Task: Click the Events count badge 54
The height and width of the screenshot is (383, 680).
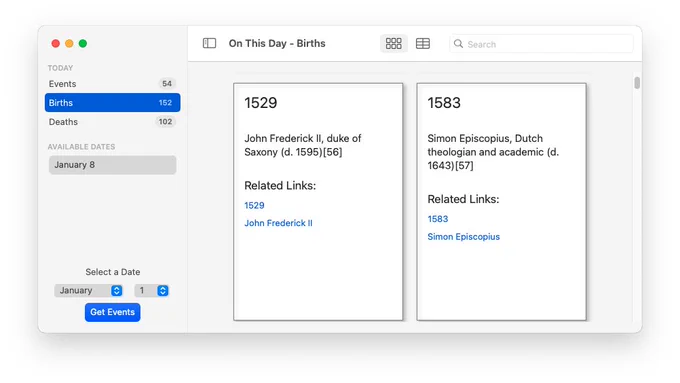Action: click(167, 84)
